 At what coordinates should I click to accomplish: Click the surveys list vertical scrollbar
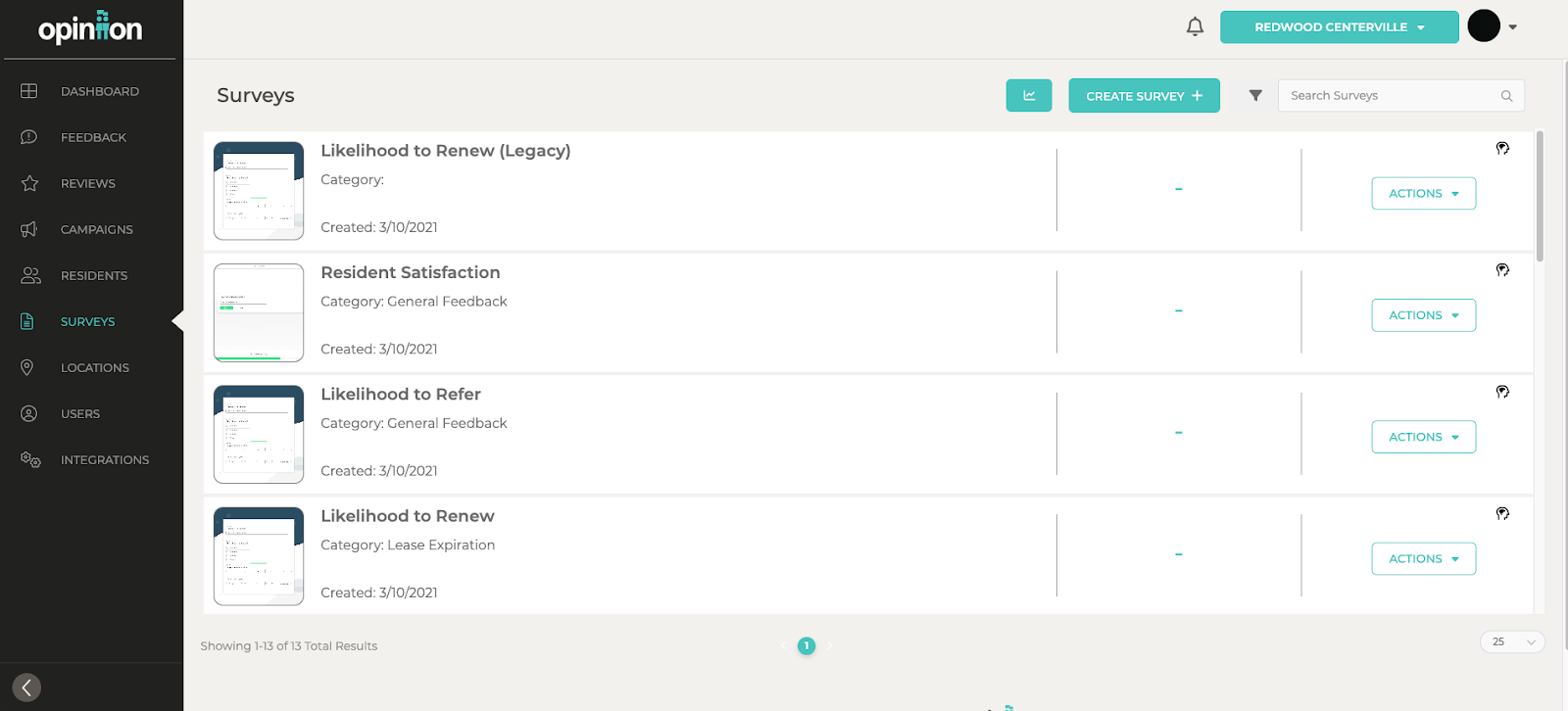(x=1540, y=196)
